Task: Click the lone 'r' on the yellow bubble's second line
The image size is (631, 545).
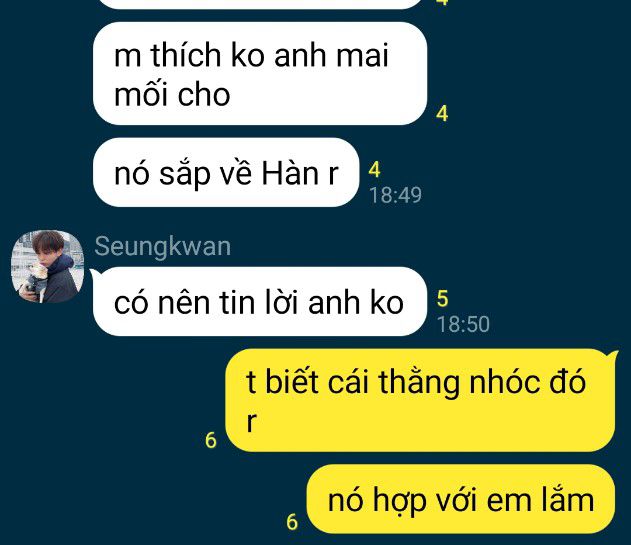Action: click(251, 422)
